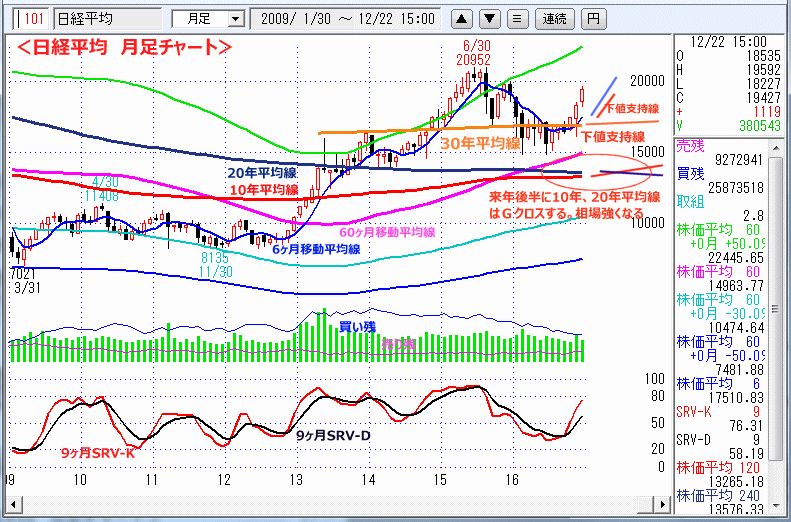
Task: Click the 16 year mark on time axis
Action: pyautogui.click(x=512, y=480)
